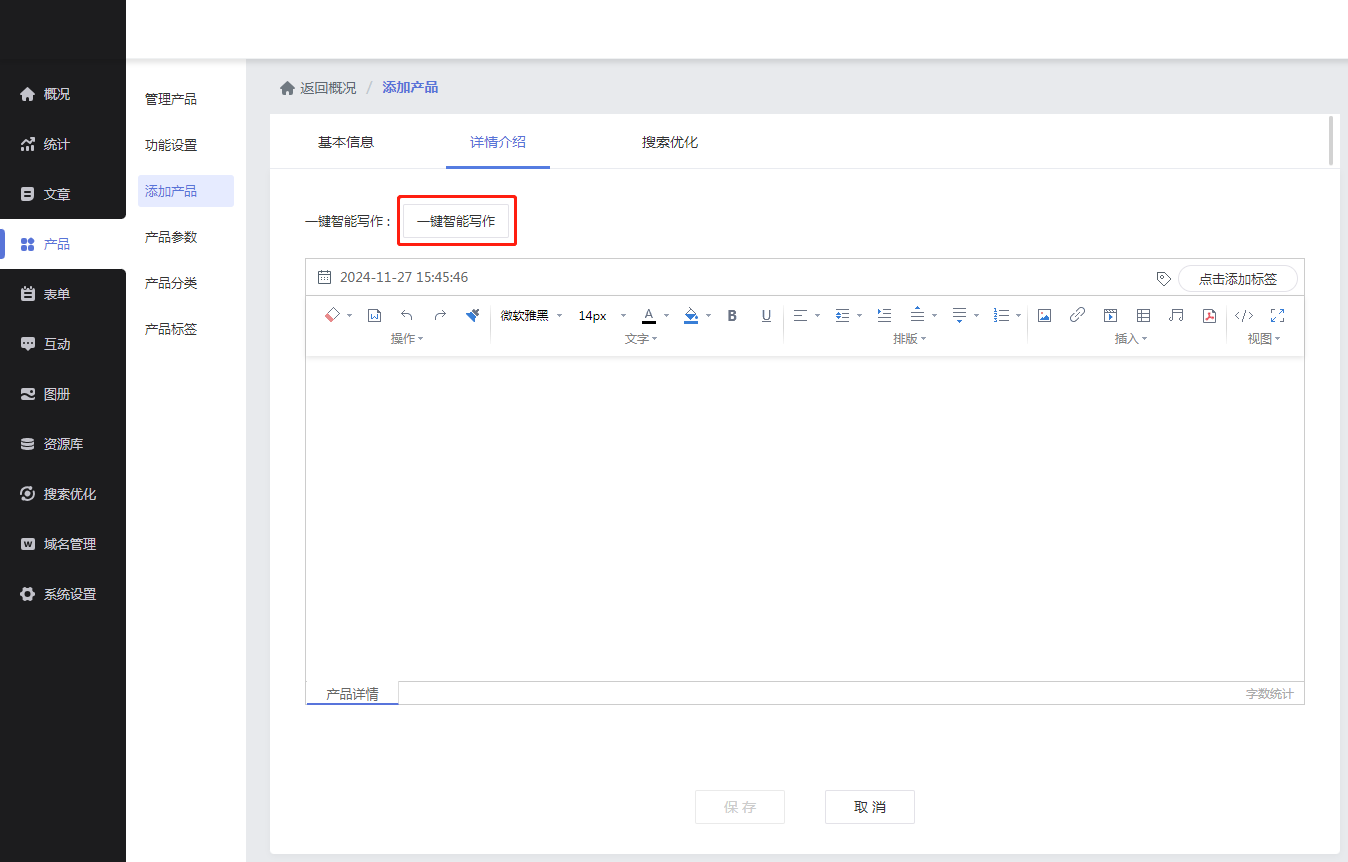Open the 微软雅黑 font family dropdown
Image resolution: width=1348 pixels, height=862 pixels.
pyautogui.click(x=531, y=316)
